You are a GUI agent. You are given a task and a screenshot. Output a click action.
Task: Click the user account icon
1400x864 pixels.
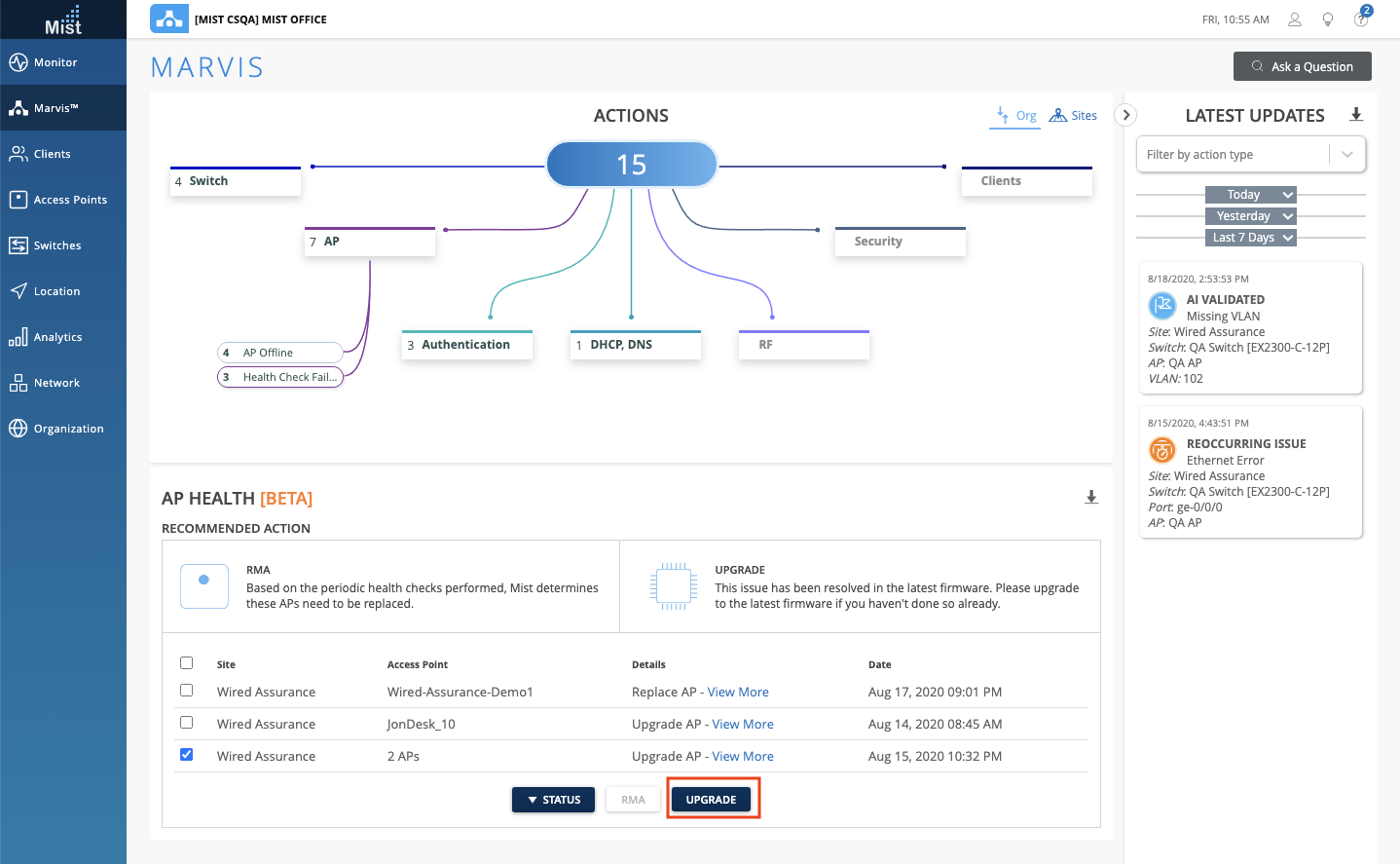click(1295, 19)
